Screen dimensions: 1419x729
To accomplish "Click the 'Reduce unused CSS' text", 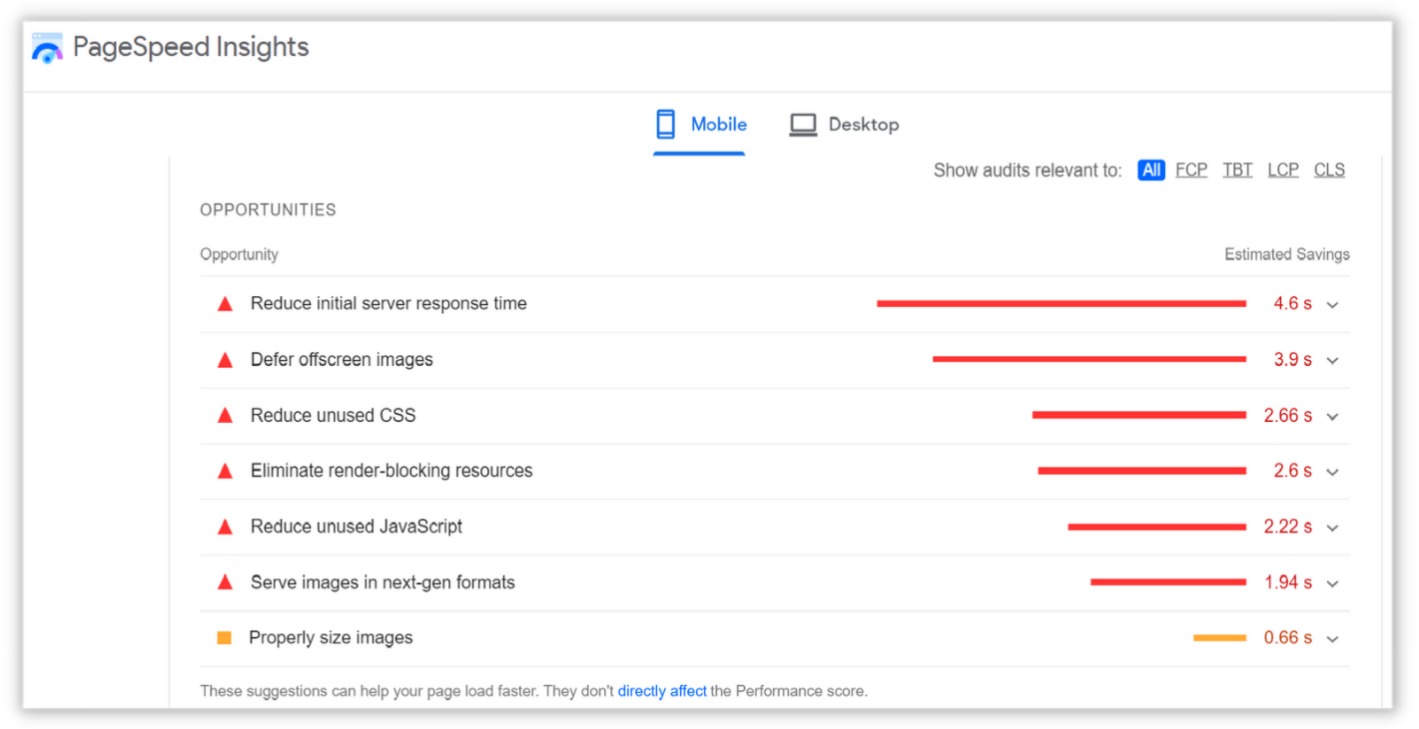I will tap(333, 415).
